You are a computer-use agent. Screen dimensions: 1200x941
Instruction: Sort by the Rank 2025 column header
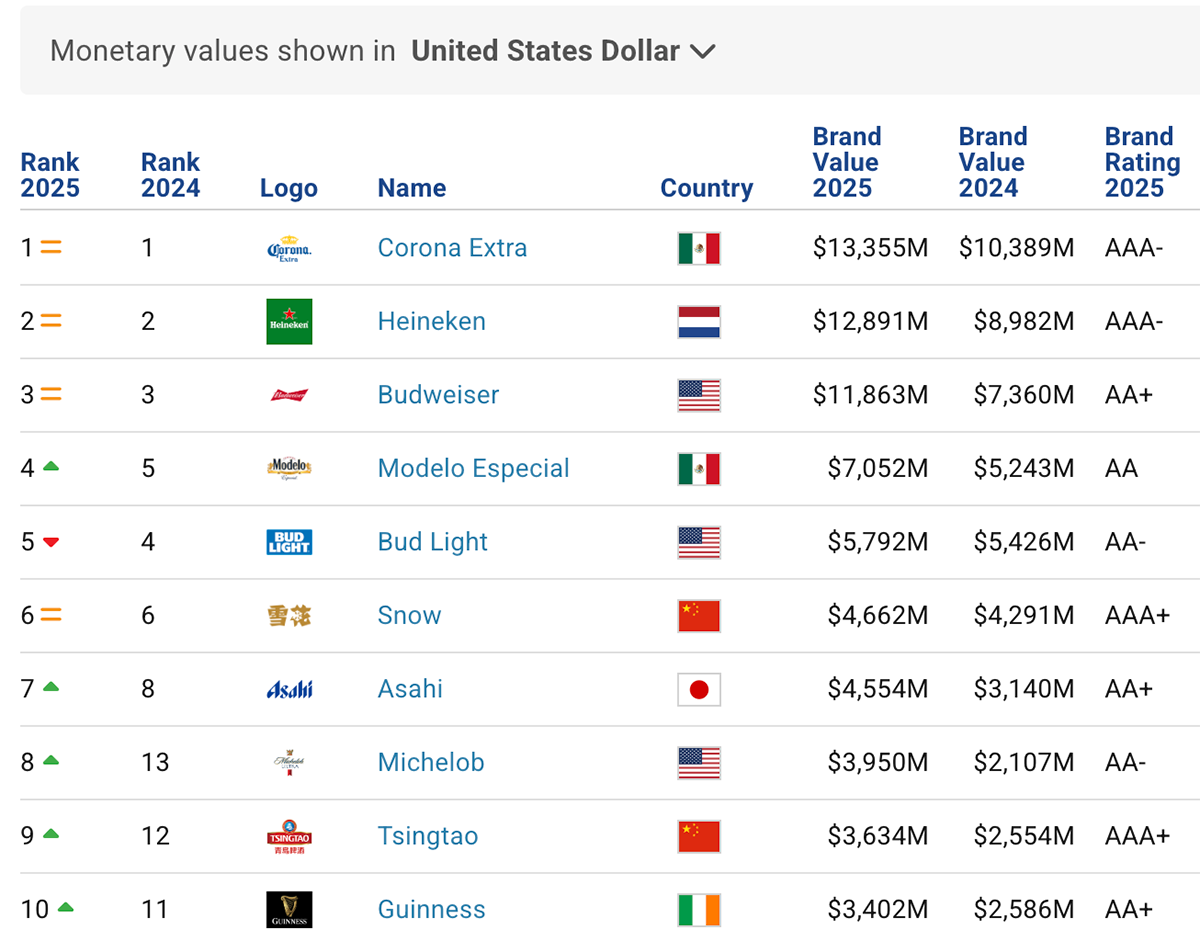pyautogui.click(x=50, y=175)
